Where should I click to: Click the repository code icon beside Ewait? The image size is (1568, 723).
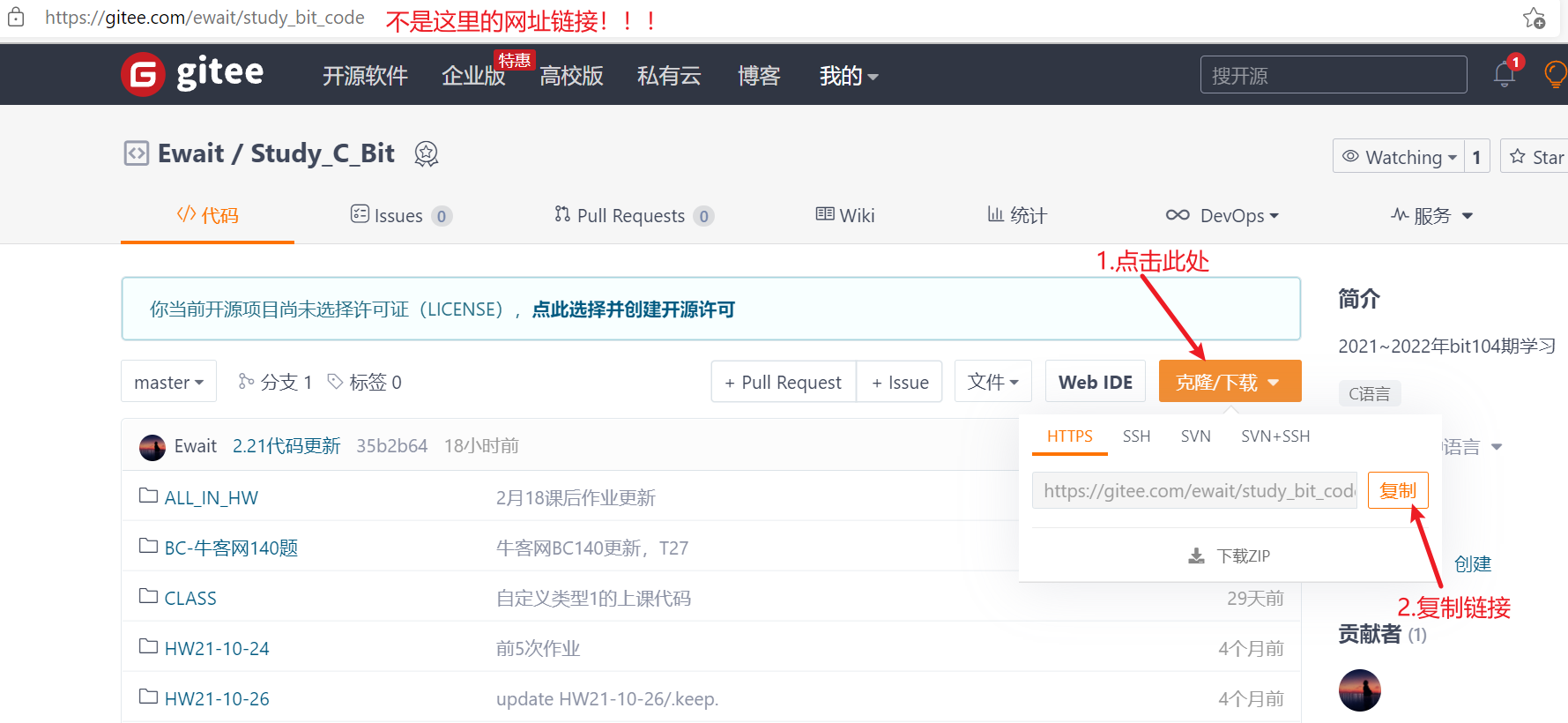136,153
